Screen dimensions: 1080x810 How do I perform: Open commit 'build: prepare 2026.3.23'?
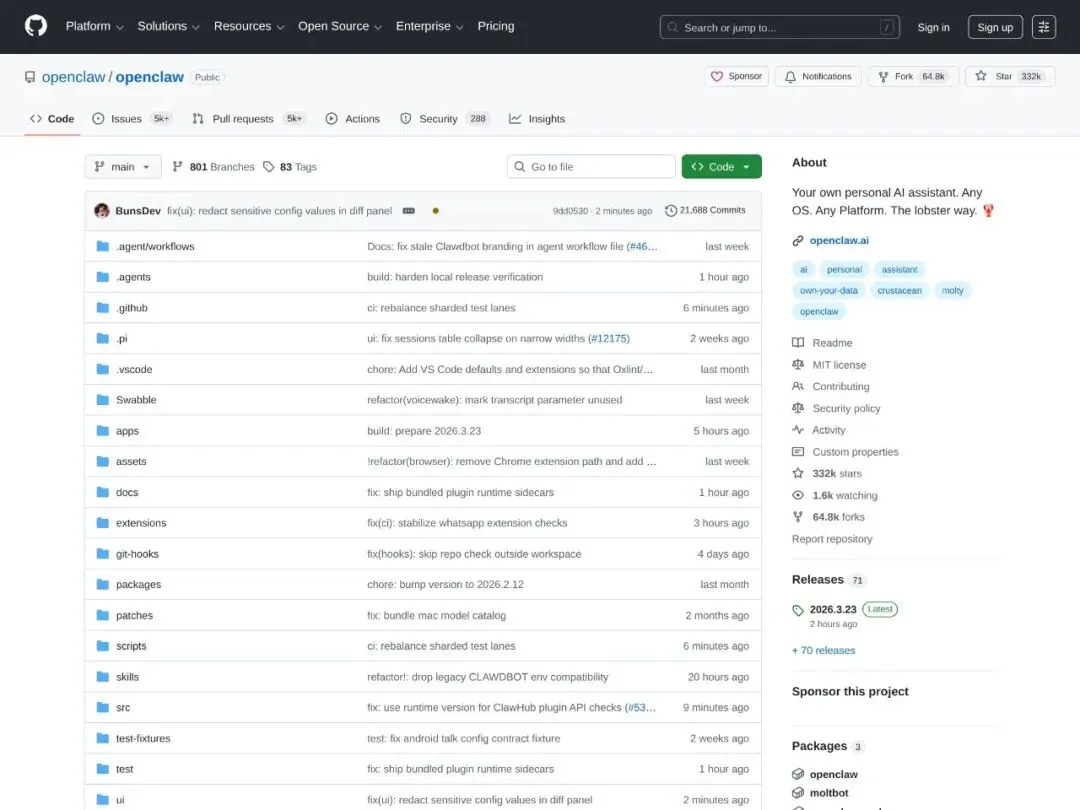coord(424,430)
